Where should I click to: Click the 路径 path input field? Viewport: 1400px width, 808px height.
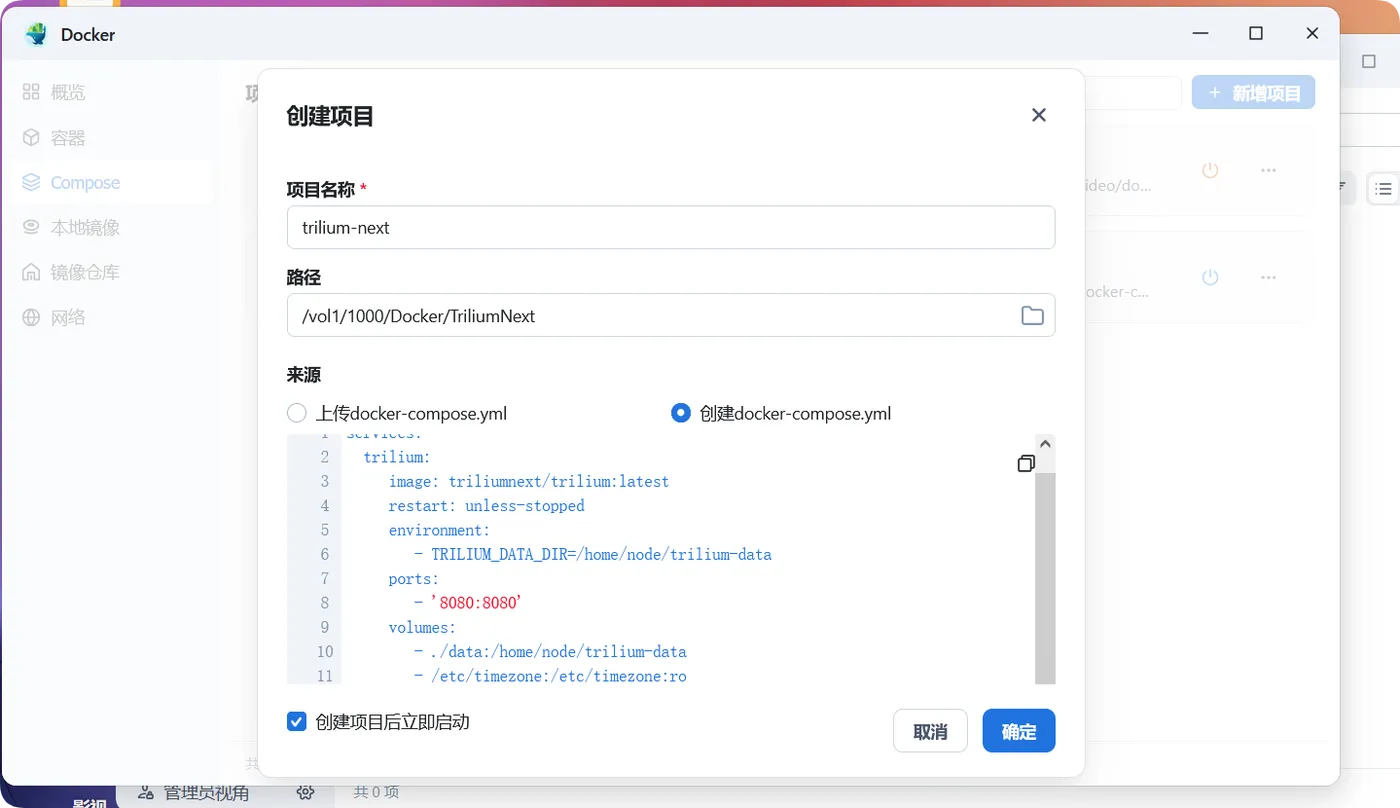[x=671, y=315]
